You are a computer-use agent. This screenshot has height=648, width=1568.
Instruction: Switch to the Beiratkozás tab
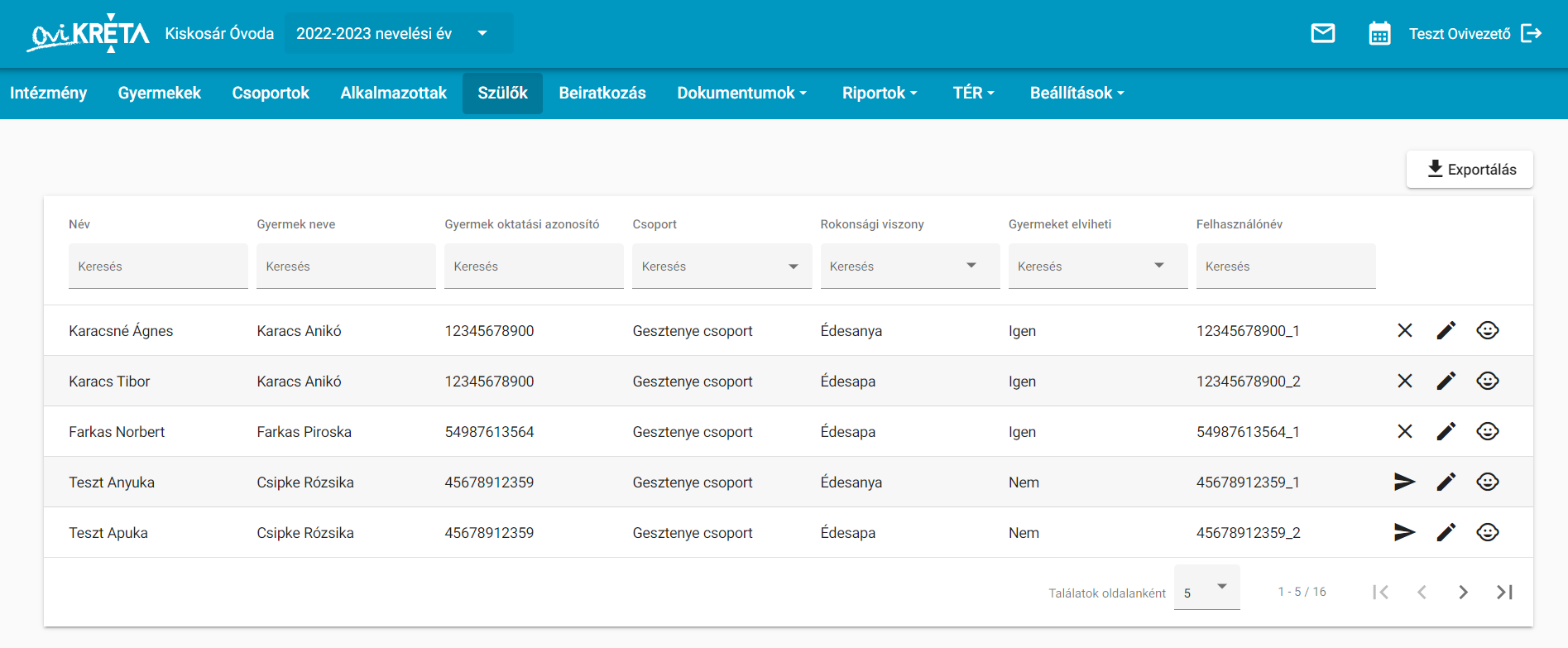point(602,93)
